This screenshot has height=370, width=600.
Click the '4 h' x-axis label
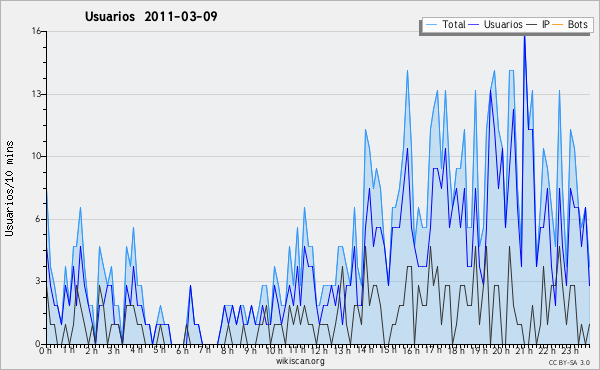pyautogui.click(x=136, y=350)
